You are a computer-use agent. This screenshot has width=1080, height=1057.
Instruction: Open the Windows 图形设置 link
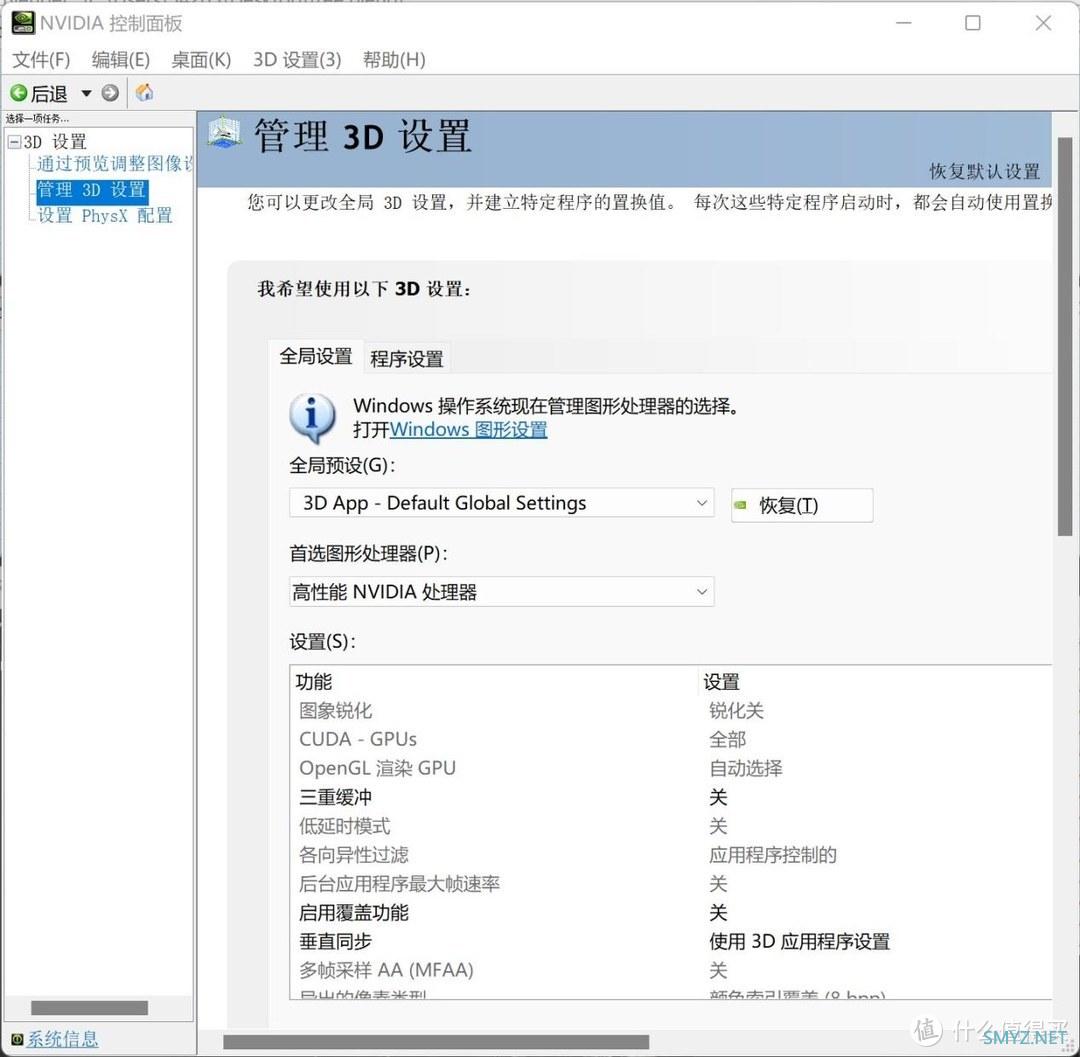[x=468, y=430]
